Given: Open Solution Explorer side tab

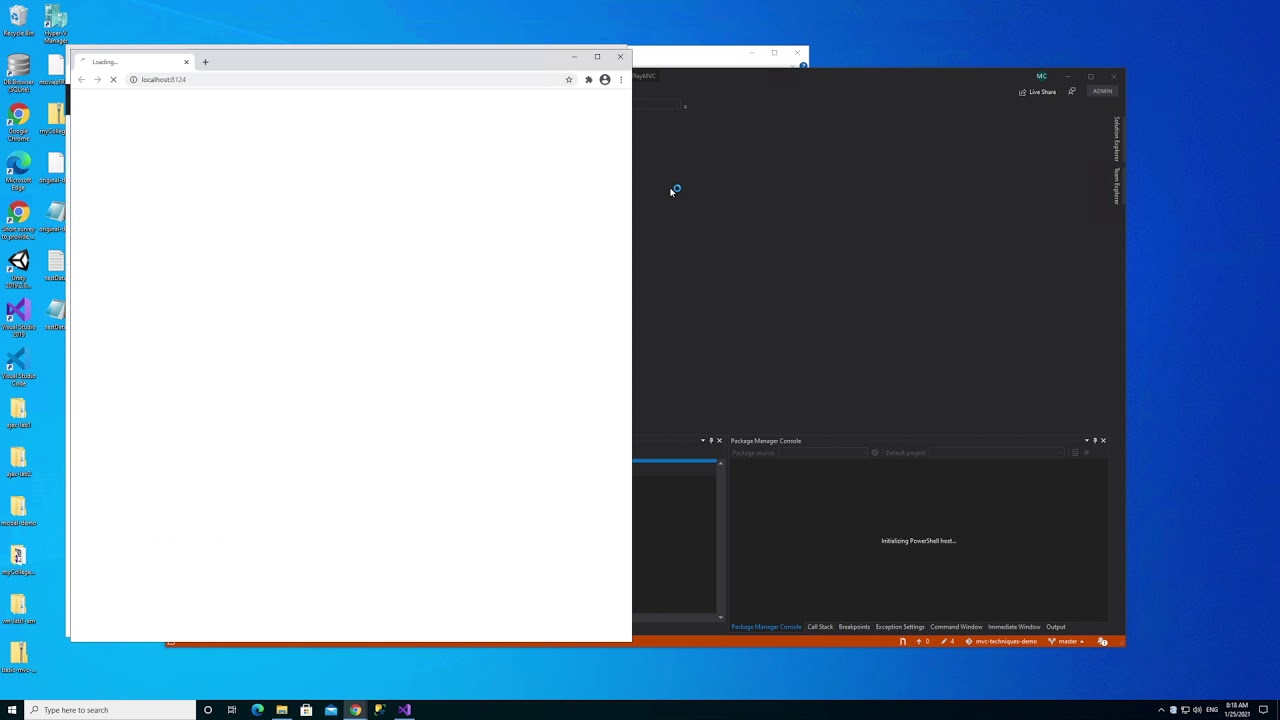Looking at the screenshot, I should click(x=1117, y=139).
